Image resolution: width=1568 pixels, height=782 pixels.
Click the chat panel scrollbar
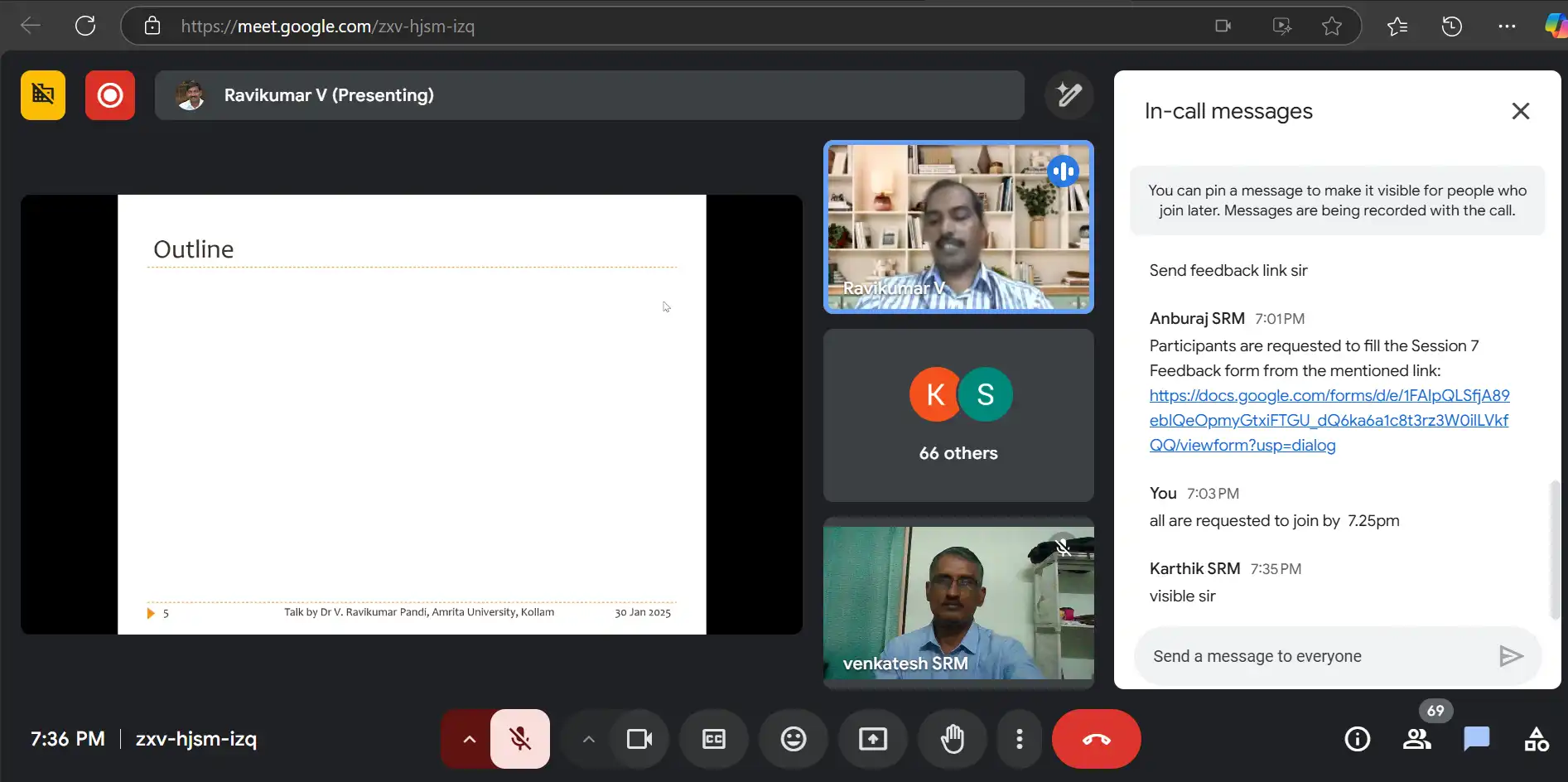1554,548
